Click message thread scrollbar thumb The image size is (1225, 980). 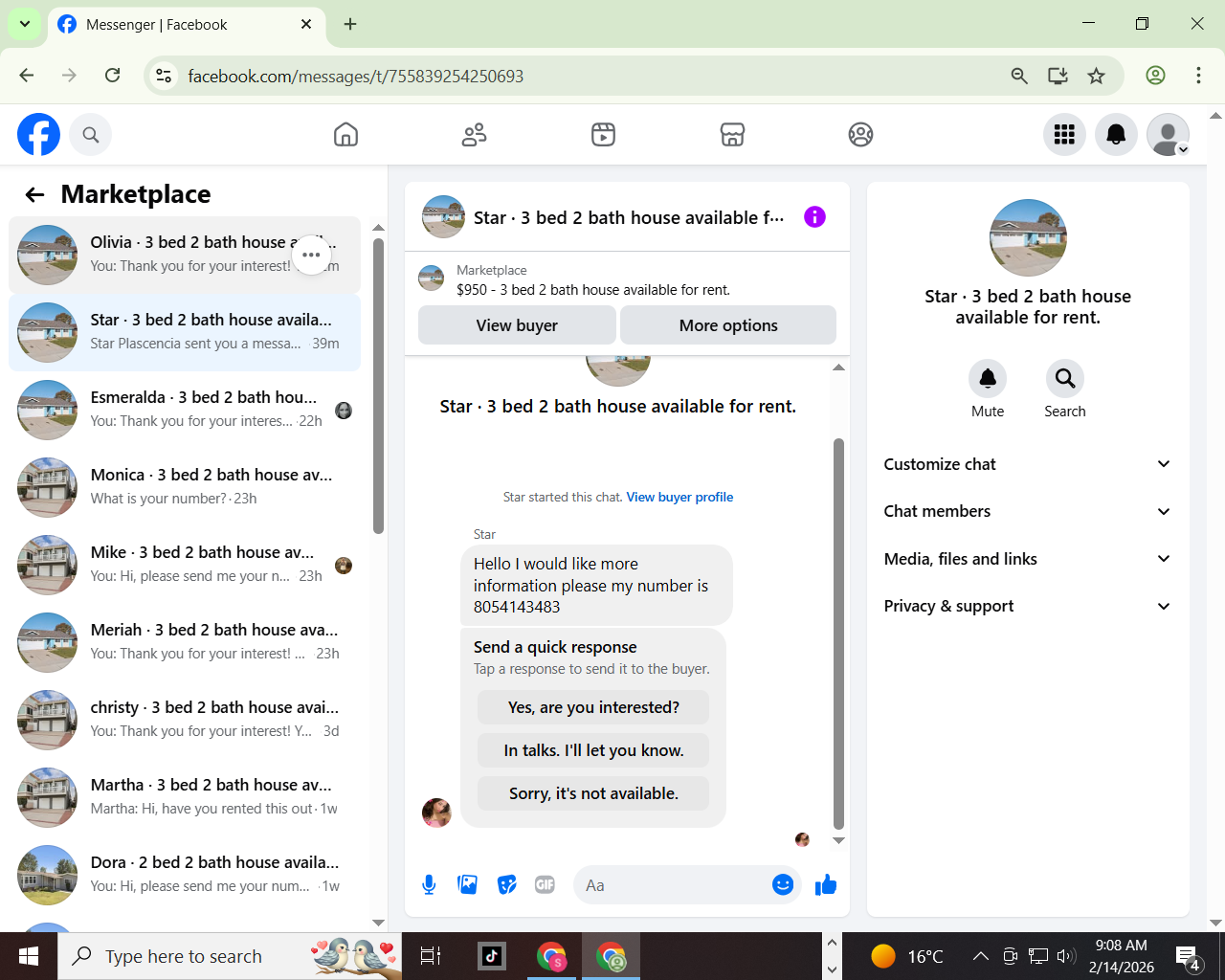click(x=838, y=632)
